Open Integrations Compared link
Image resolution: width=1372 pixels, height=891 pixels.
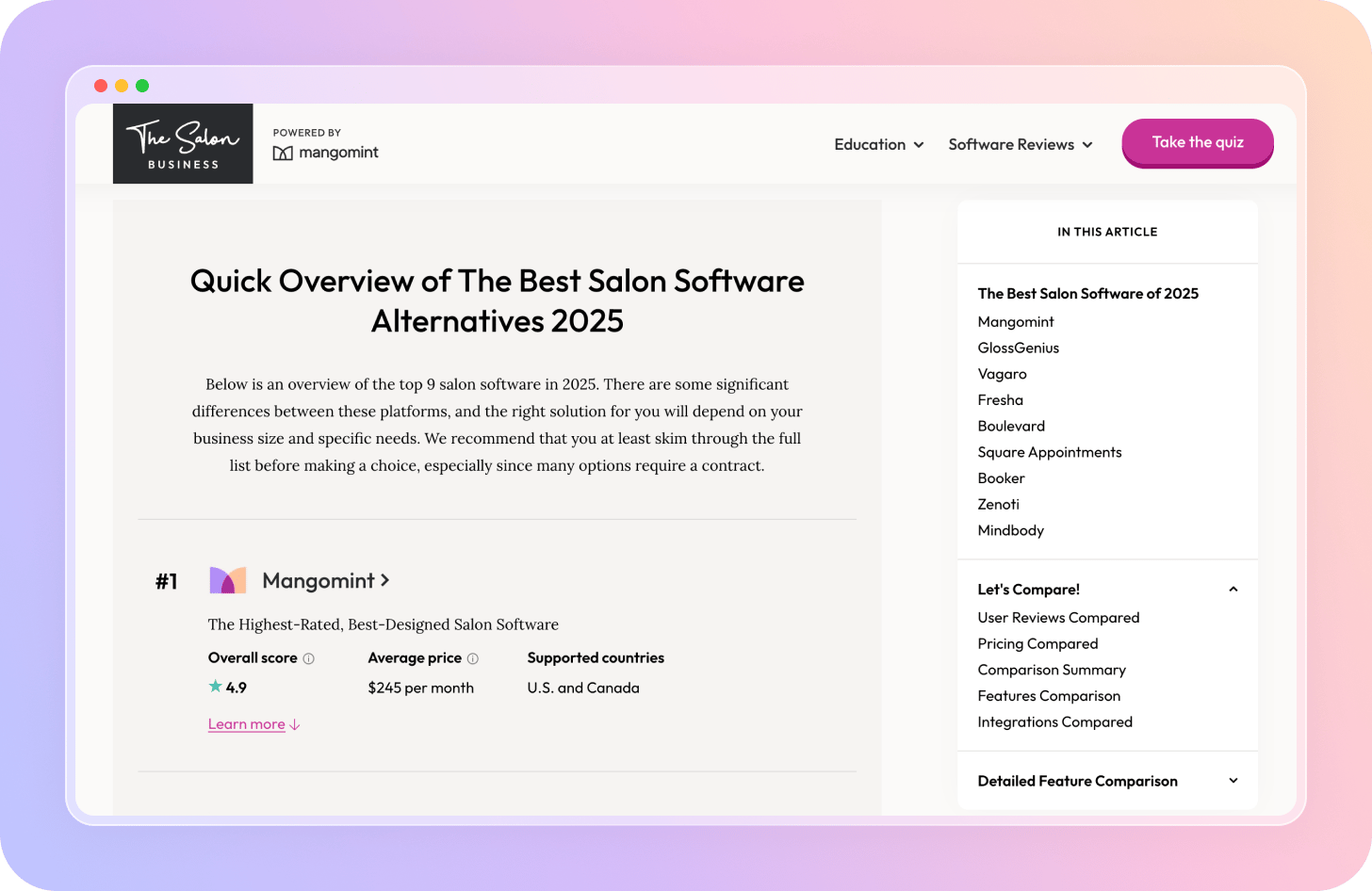[x=1055, y=722]
